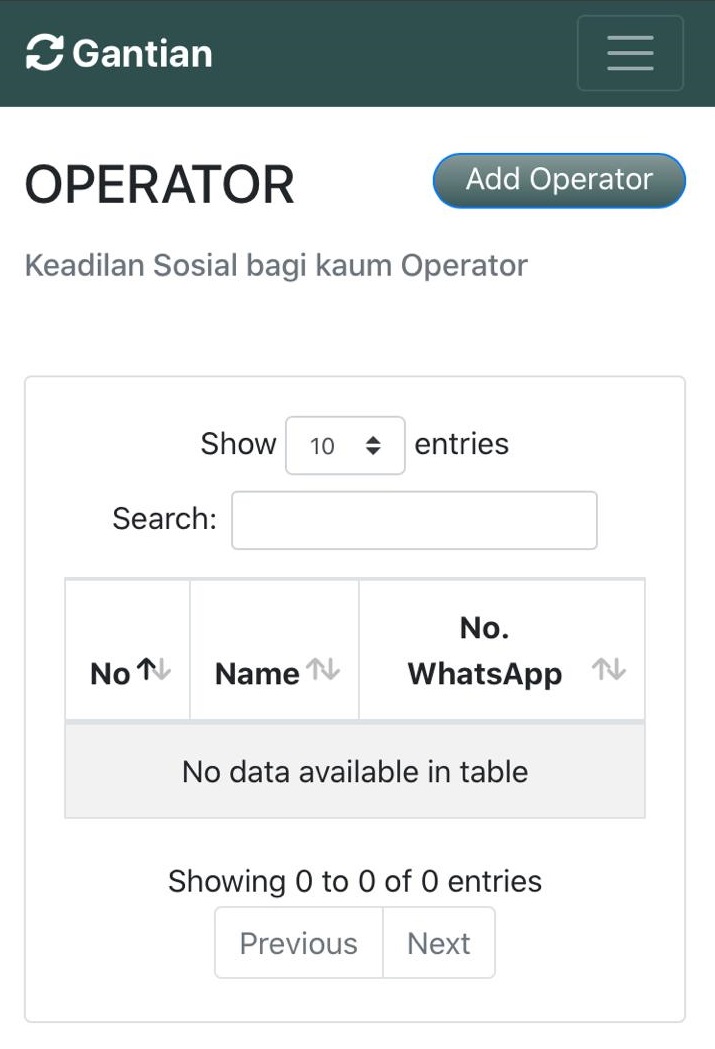Viewport: 715px width, 1049px height.
Task: Open the hamburger navigation menu
Action: [x=630, y=53]
